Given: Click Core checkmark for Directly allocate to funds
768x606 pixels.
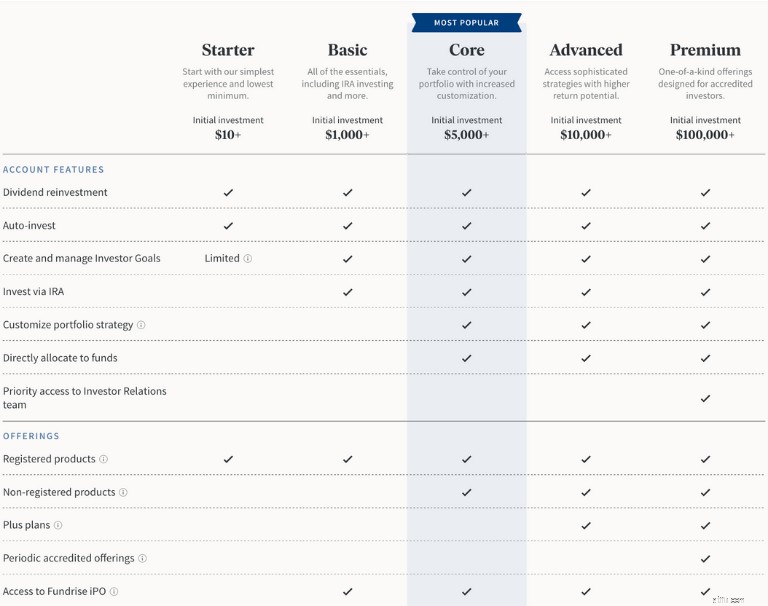Looking at the screenshot, I should pos(467,358).
